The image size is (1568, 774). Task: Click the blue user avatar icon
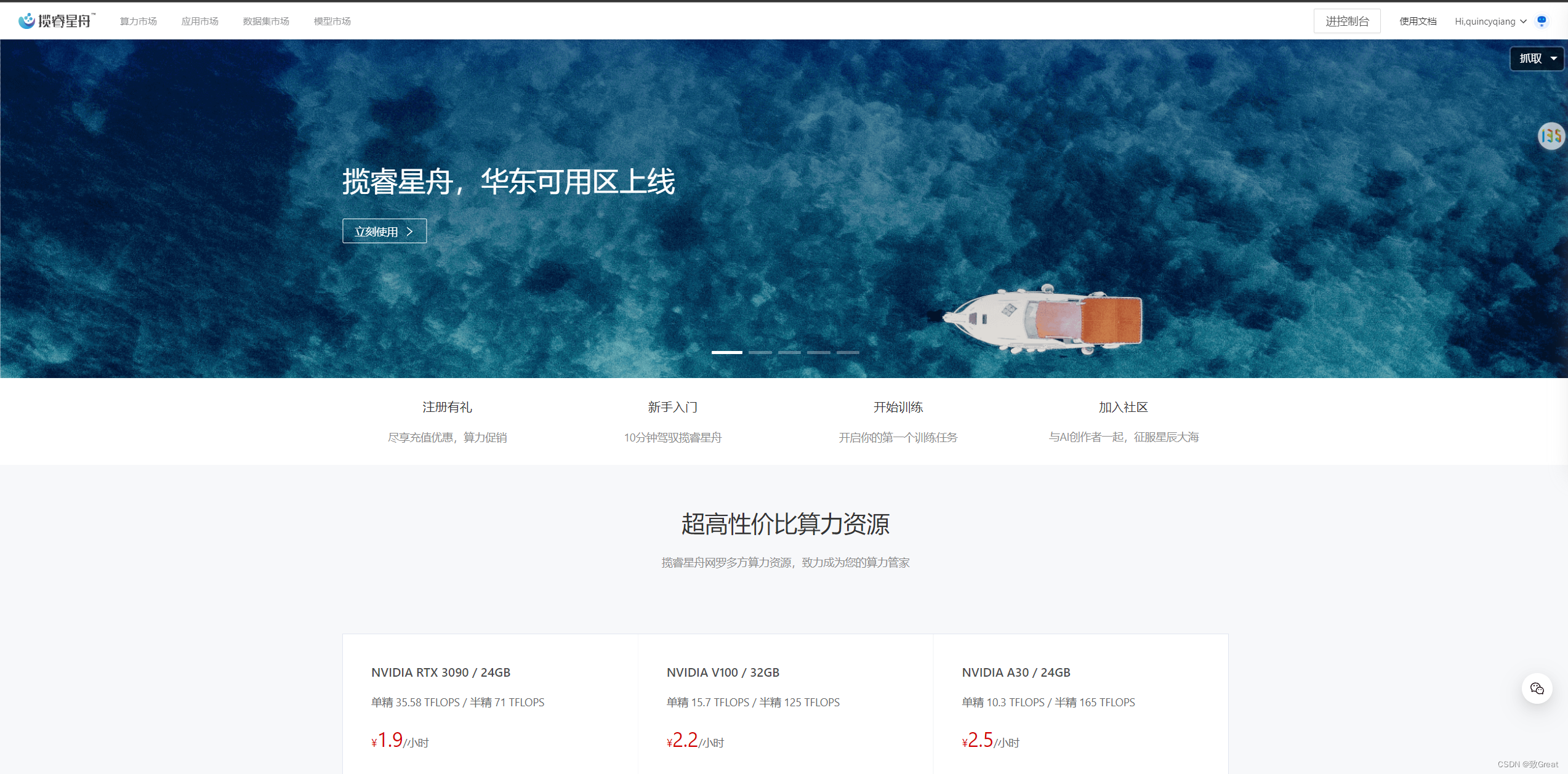[x=1542, y=21]
